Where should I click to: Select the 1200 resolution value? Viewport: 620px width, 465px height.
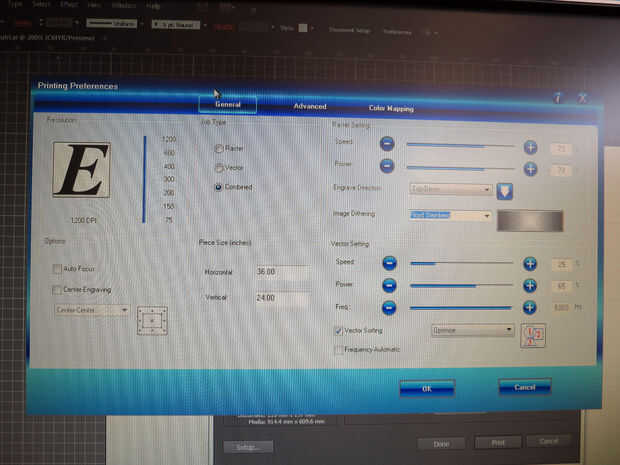169,139
